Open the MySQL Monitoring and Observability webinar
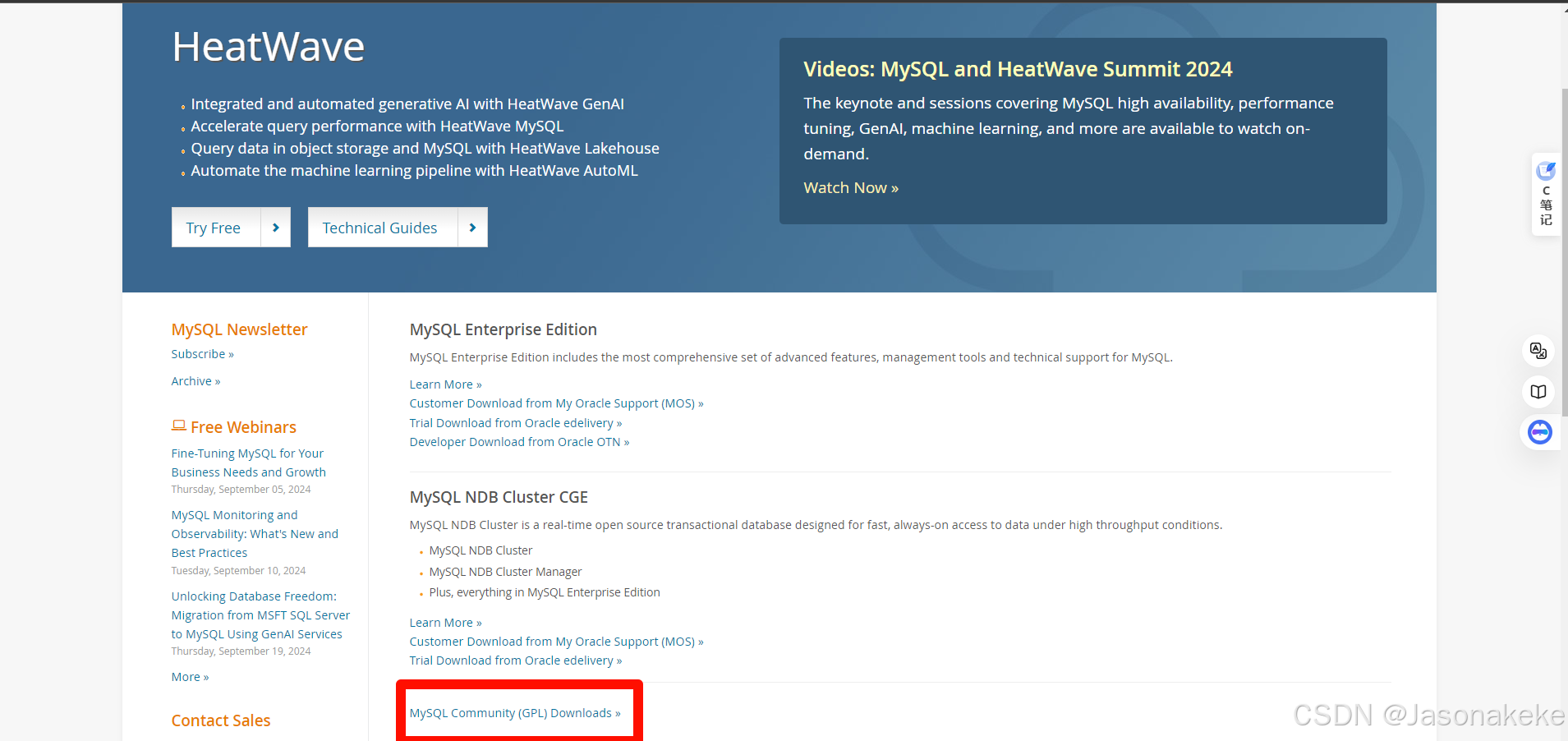Image resolution: width=1568 pixels, height=741 pixels. tap(255, 534)
